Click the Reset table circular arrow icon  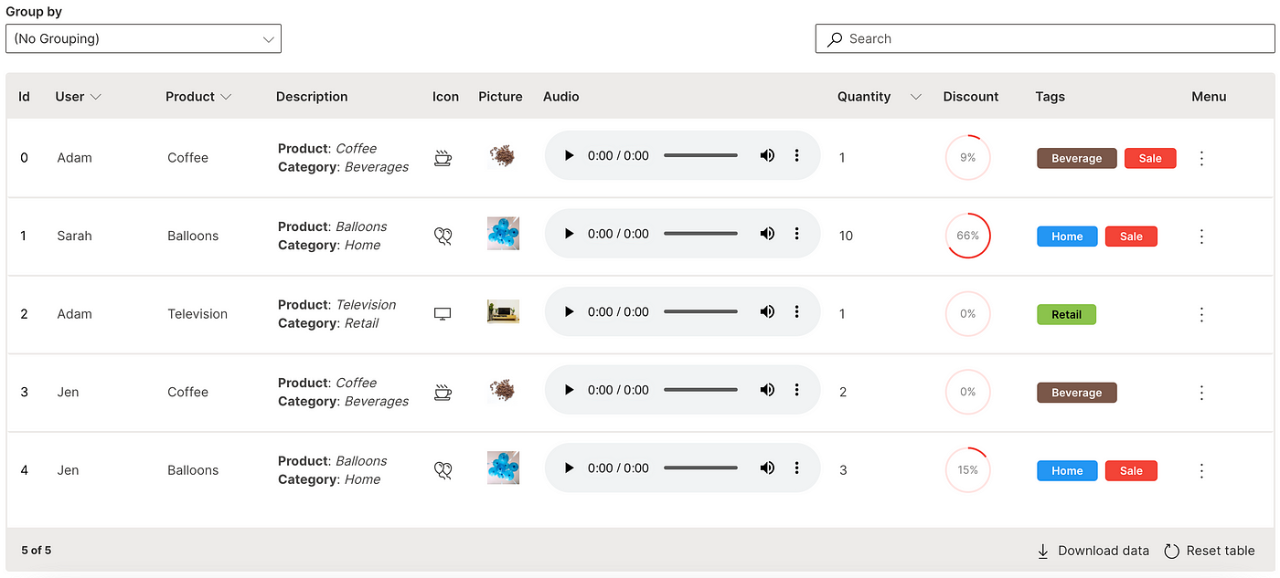pos(1171,551)
